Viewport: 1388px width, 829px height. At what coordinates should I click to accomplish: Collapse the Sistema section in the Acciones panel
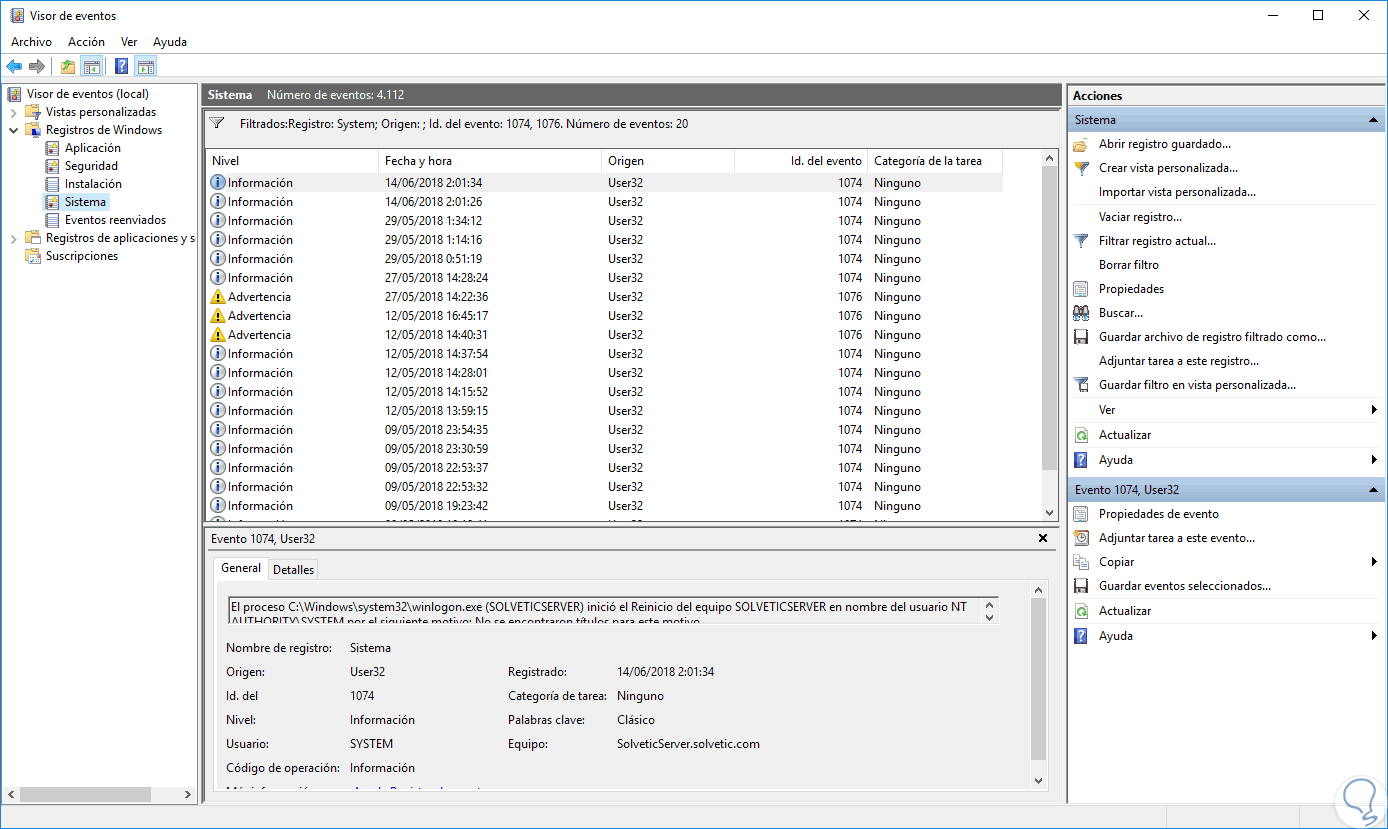pyautogui.click(x=1375, y=120)
